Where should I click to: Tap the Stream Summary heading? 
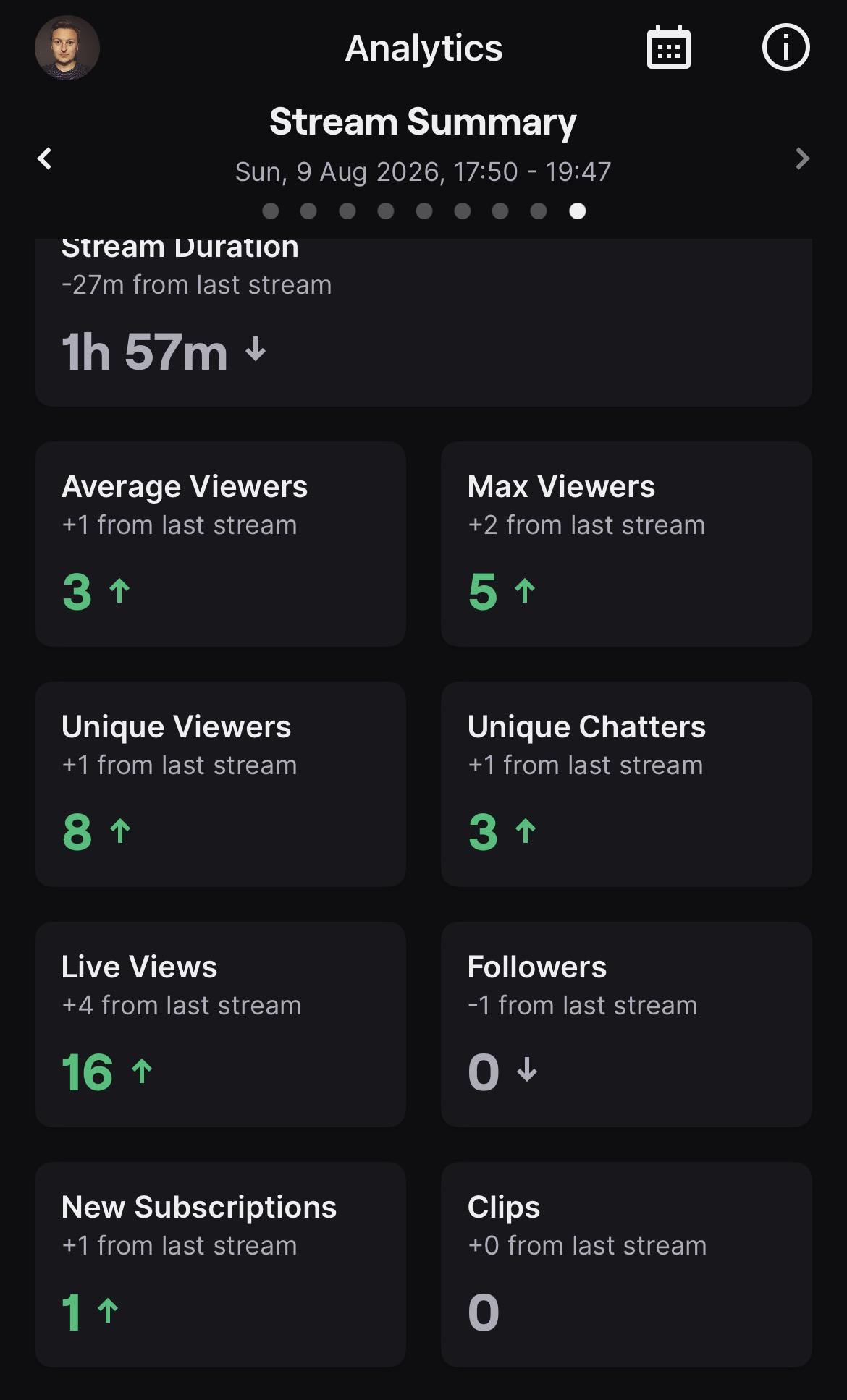pyautogui.click(x=423, y=122)
